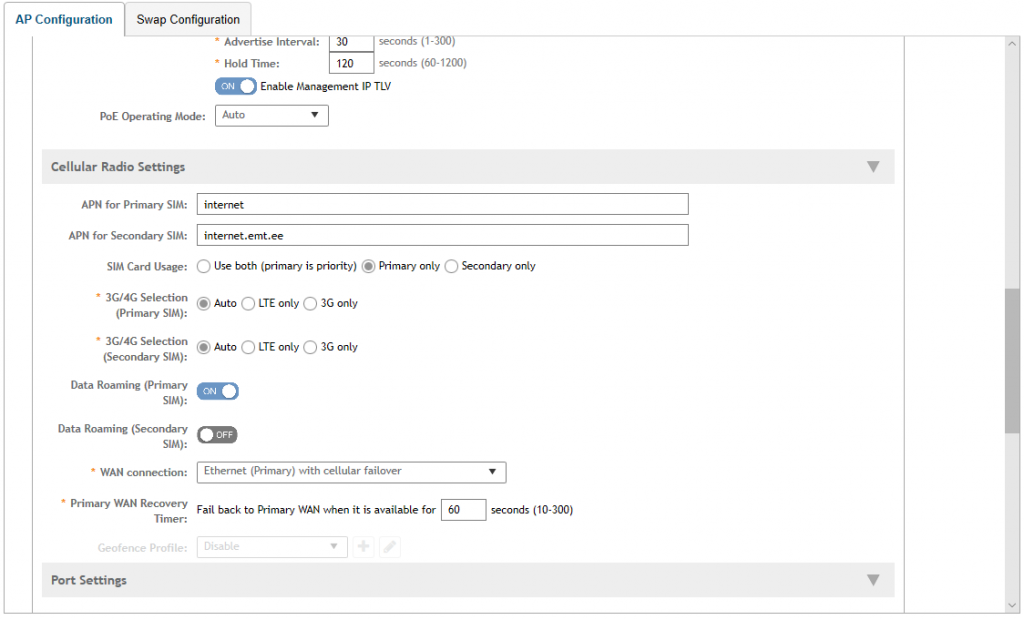Select 'Secondary only' SIM card usage
The width and height of the screenshot is (1024, 620).
tap(451, 266)
